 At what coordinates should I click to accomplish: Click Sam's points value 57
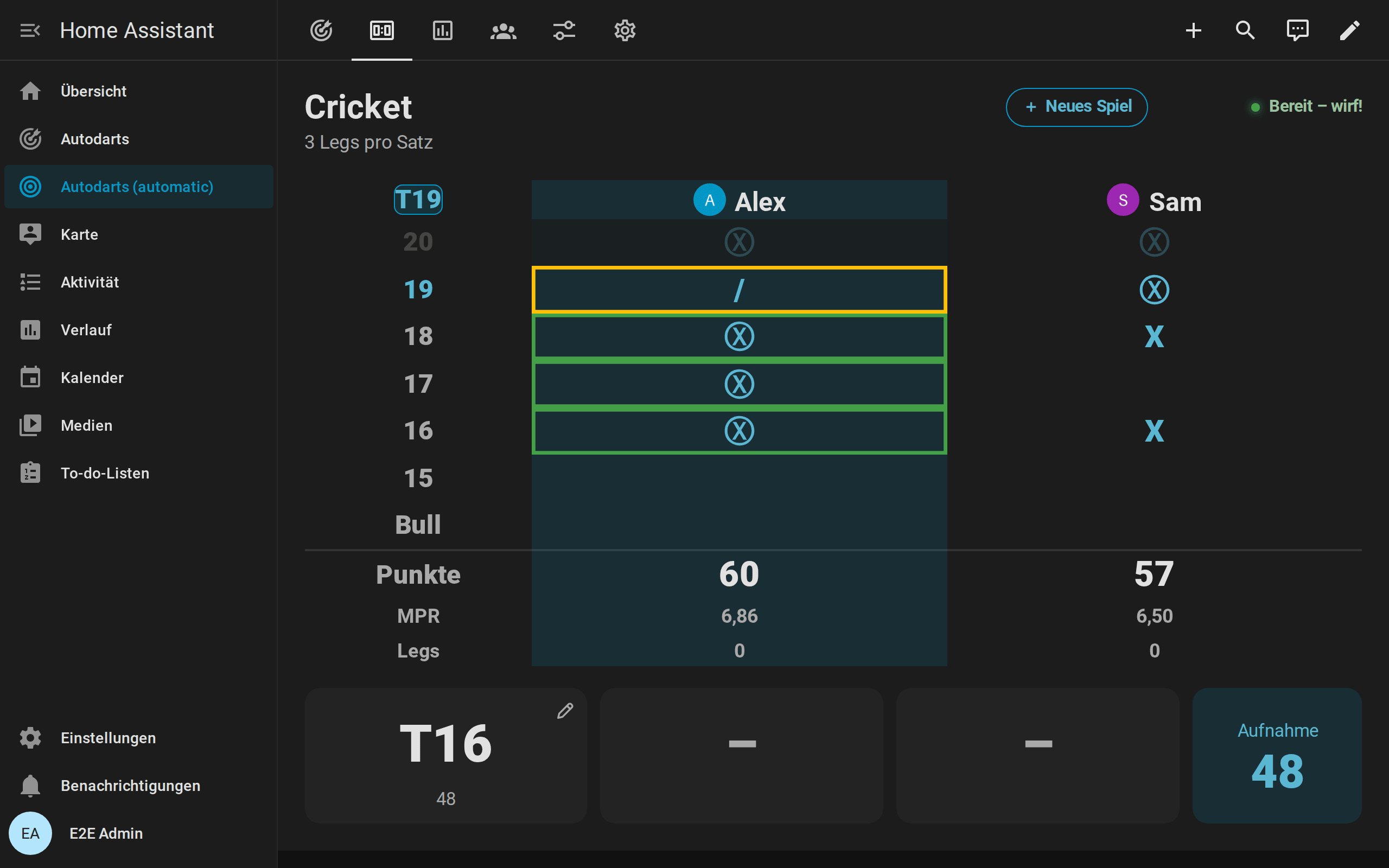[1154, 573]
